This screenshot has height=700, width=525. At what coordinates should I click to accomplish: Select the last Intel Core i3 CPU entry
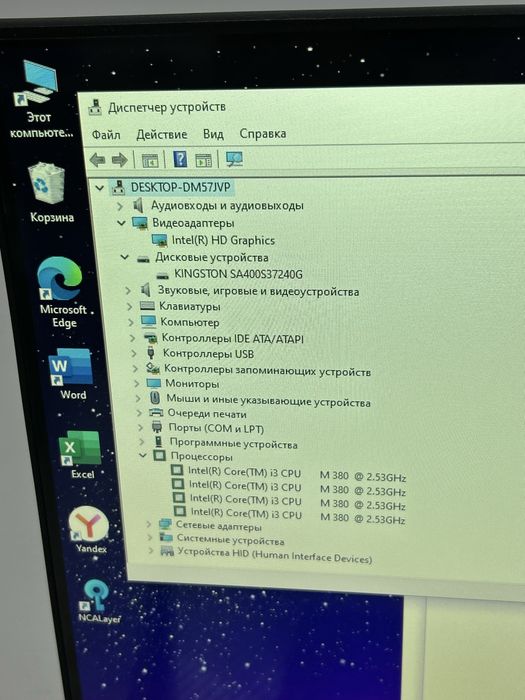(298, 517)
